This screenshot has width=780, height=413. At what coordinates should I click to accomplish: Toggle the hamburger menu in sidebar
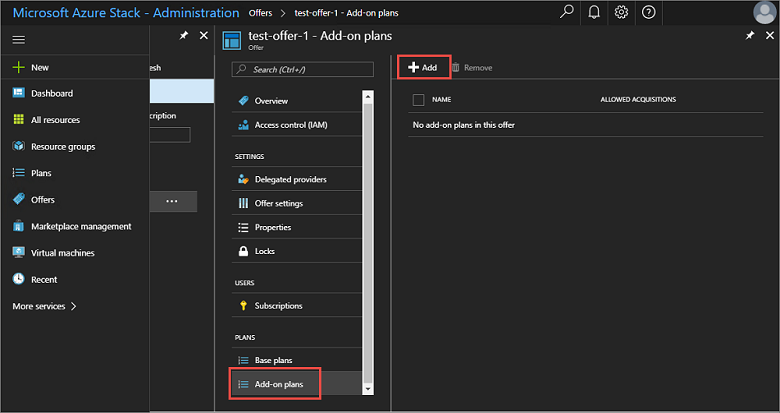18,38
